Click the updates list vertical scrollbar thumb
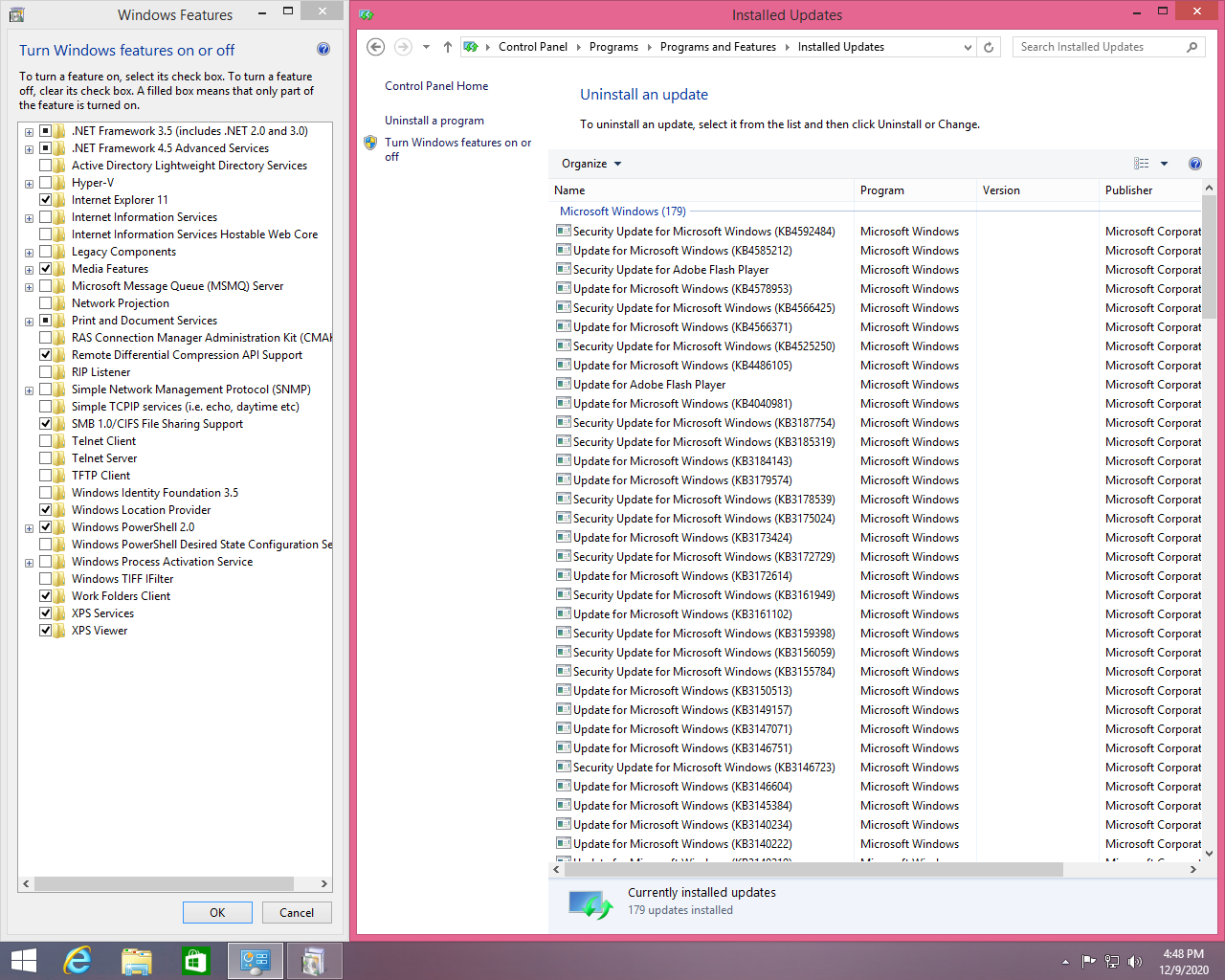The height and width of the screenshot is (980, 1225). pos(1209,258)
